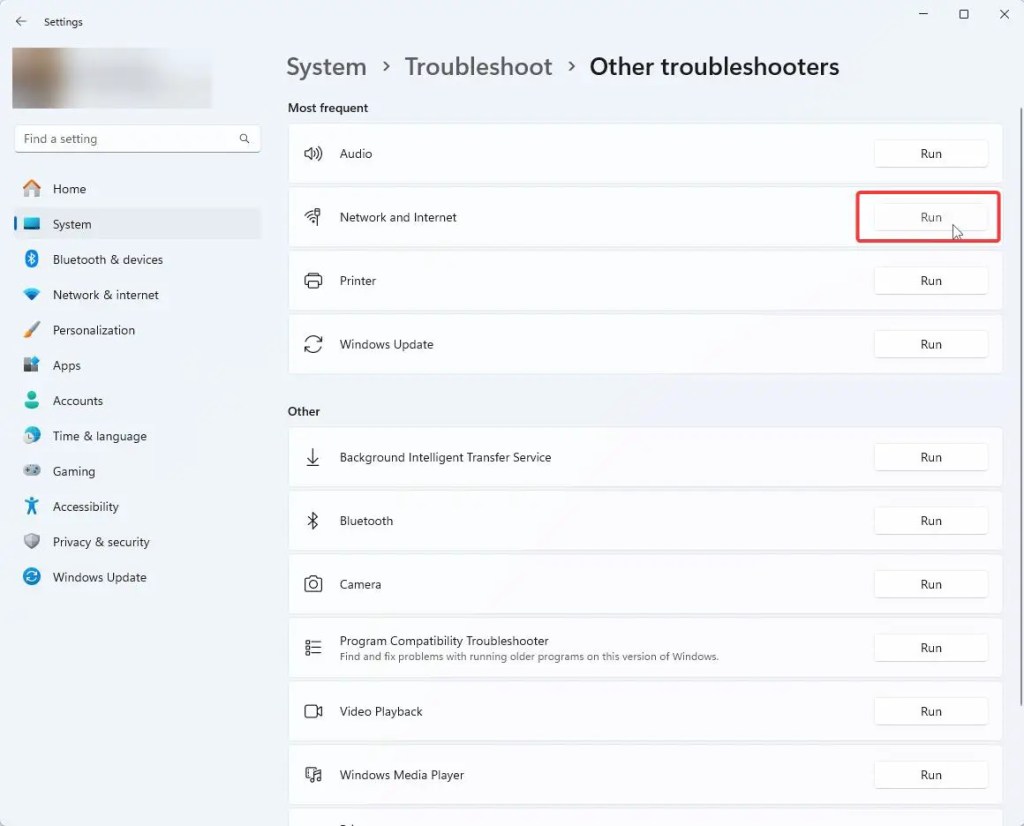Run the Bluetooth troubleshooter
The width and height of the screenshot is (1024, 826).
coord(930,521)
